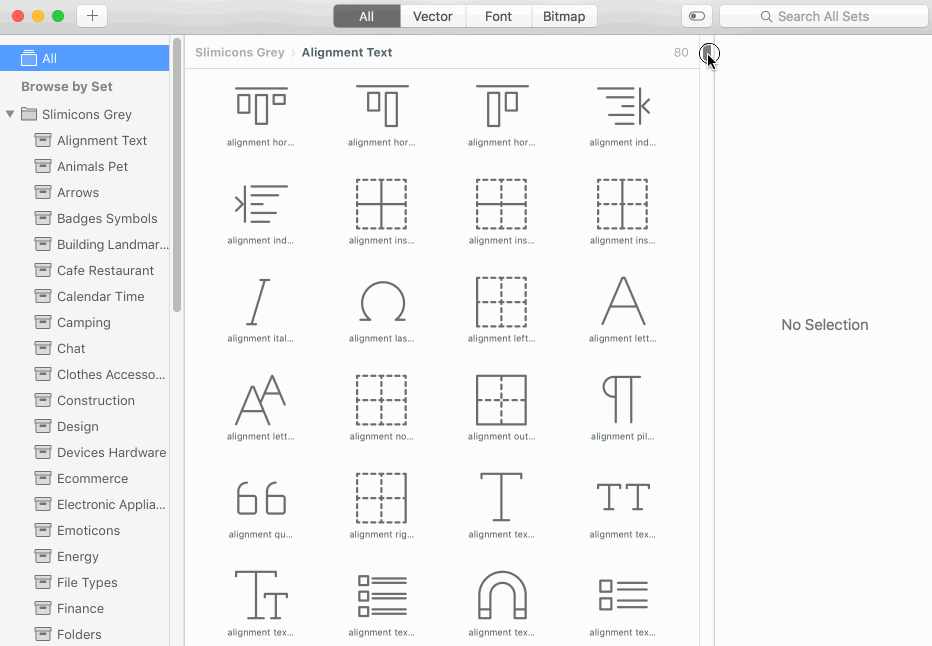This screenshot has width=932, height=646.
Task: Select the first horizontal alignment icon
Action: point(261,106)
